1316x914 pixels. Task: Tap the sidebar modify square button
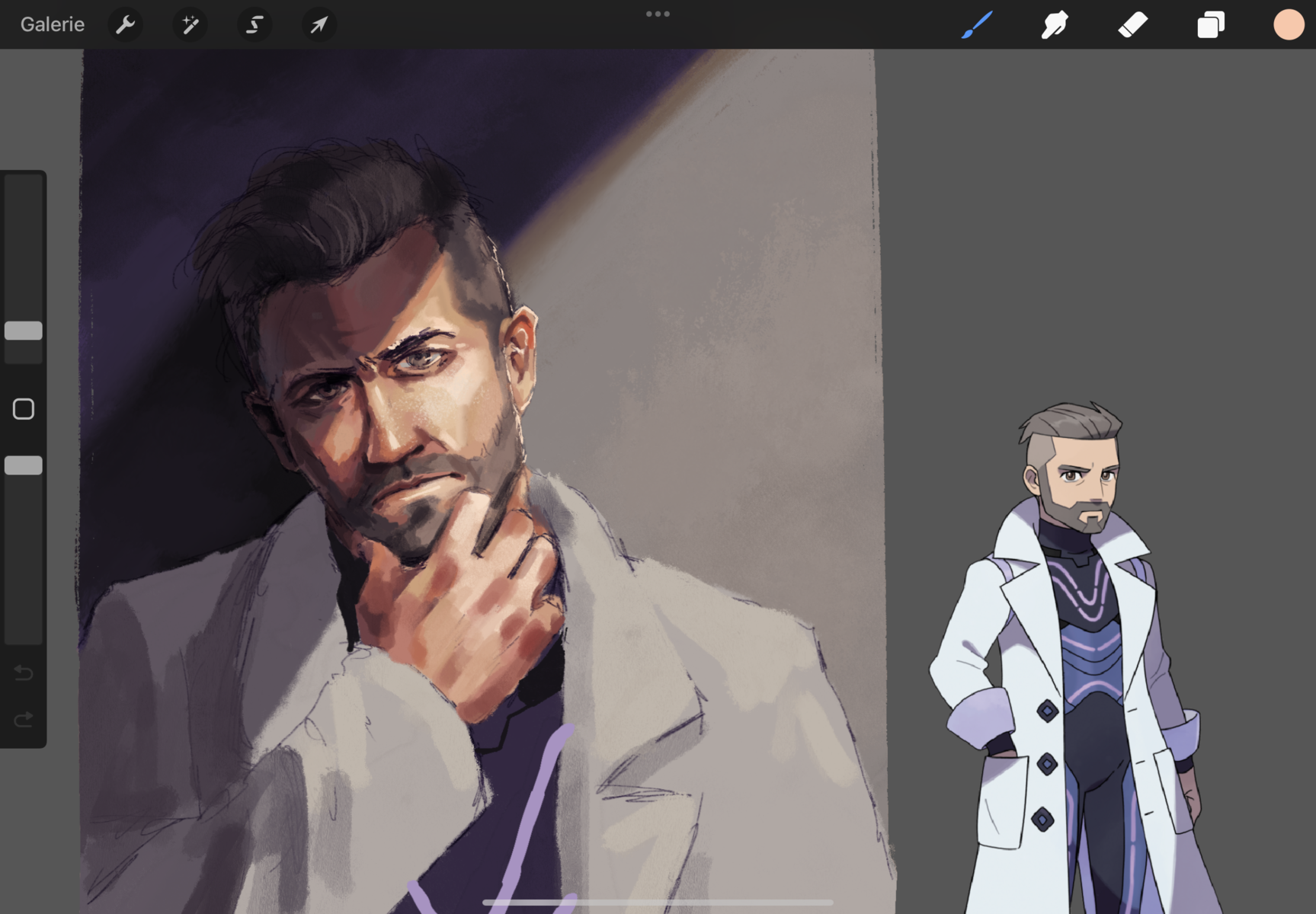click(x=24, y=409)
